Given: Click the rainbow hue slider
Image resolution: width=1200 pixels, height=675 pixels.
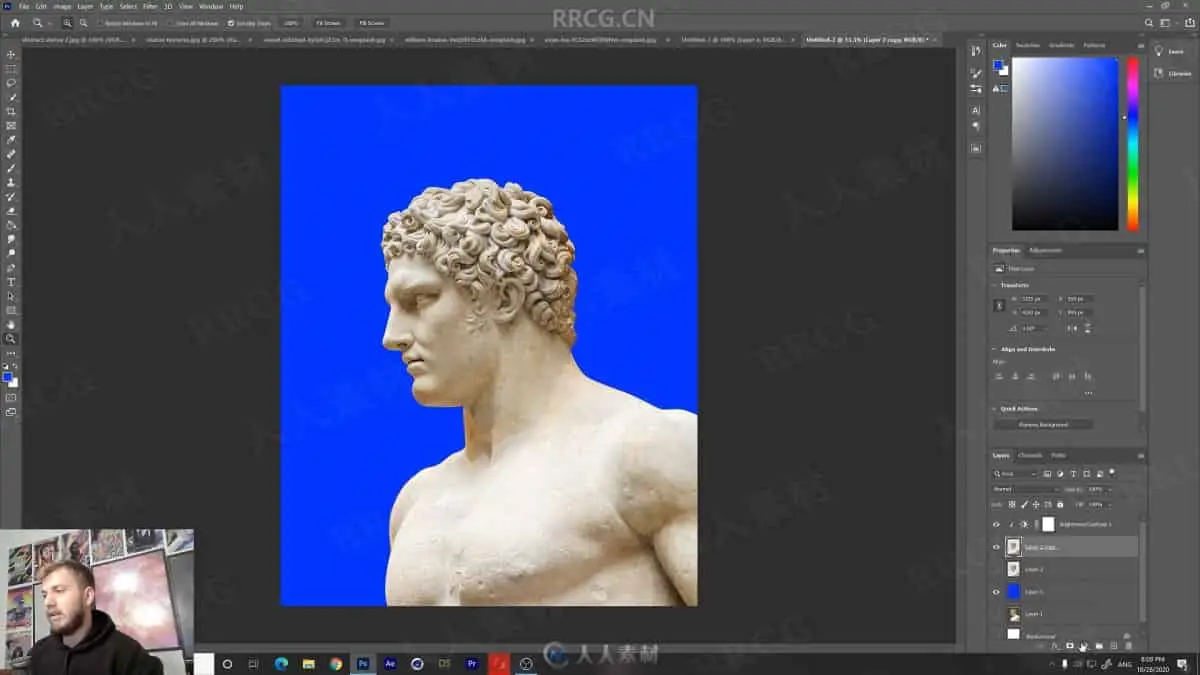Looking at the screenshot, I should pyautogui.click(x=1133, y=143).
